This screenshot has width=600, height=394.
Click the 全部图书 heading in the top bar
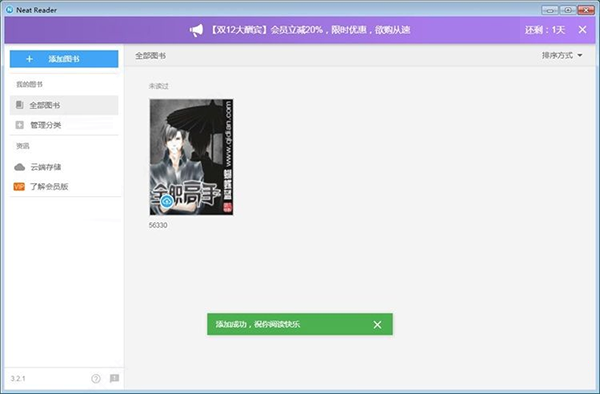click(150, 56)
